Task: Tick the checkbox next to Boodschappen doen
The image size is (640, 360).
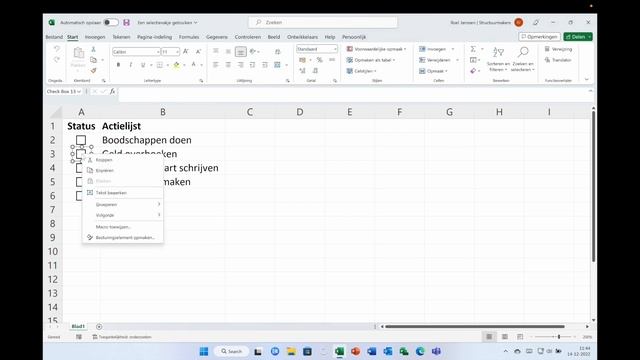Action: [x=81, y=140]
